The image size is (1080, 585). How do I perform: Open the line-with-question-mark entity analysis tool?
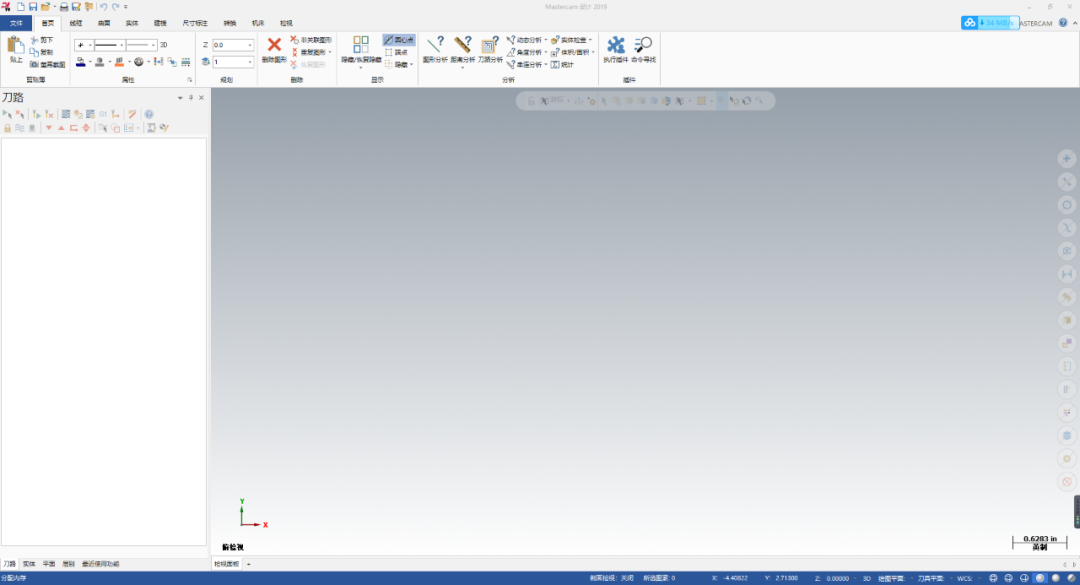pyautogui.click(x=435, y=45)
